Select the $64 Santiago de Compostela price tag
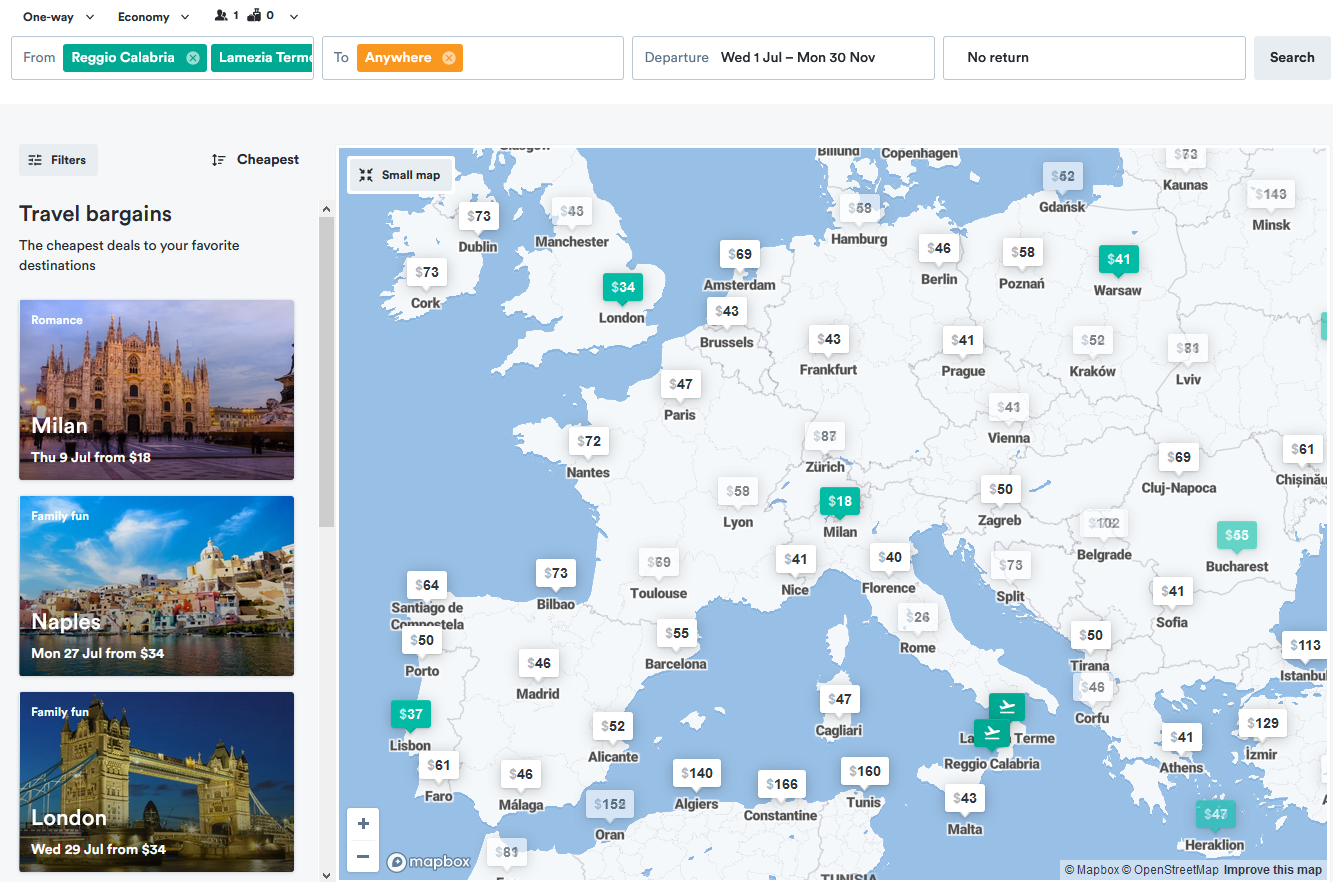1333x882 pixels. coord(427,585)
